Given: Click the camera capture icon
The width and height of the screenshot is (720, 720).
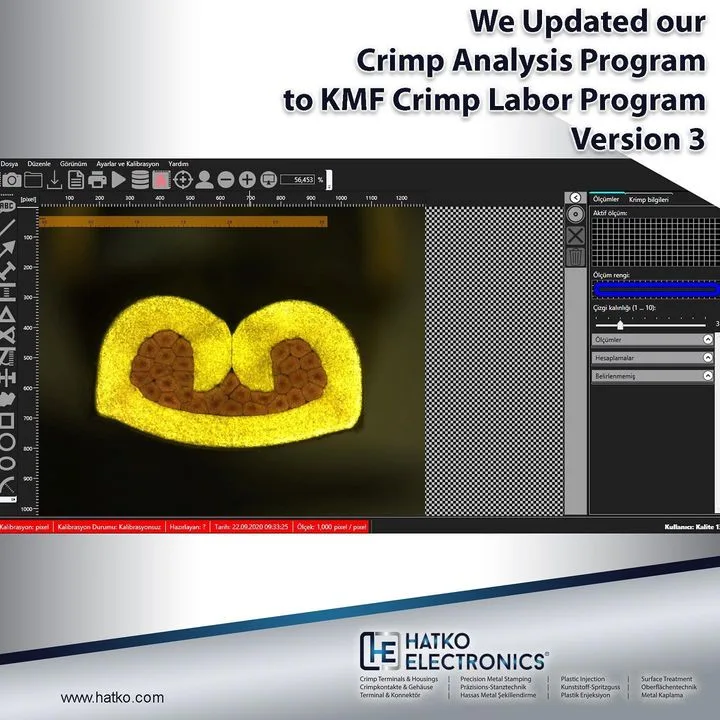Looking at the screenshot, I should click(x=11, y=180).
